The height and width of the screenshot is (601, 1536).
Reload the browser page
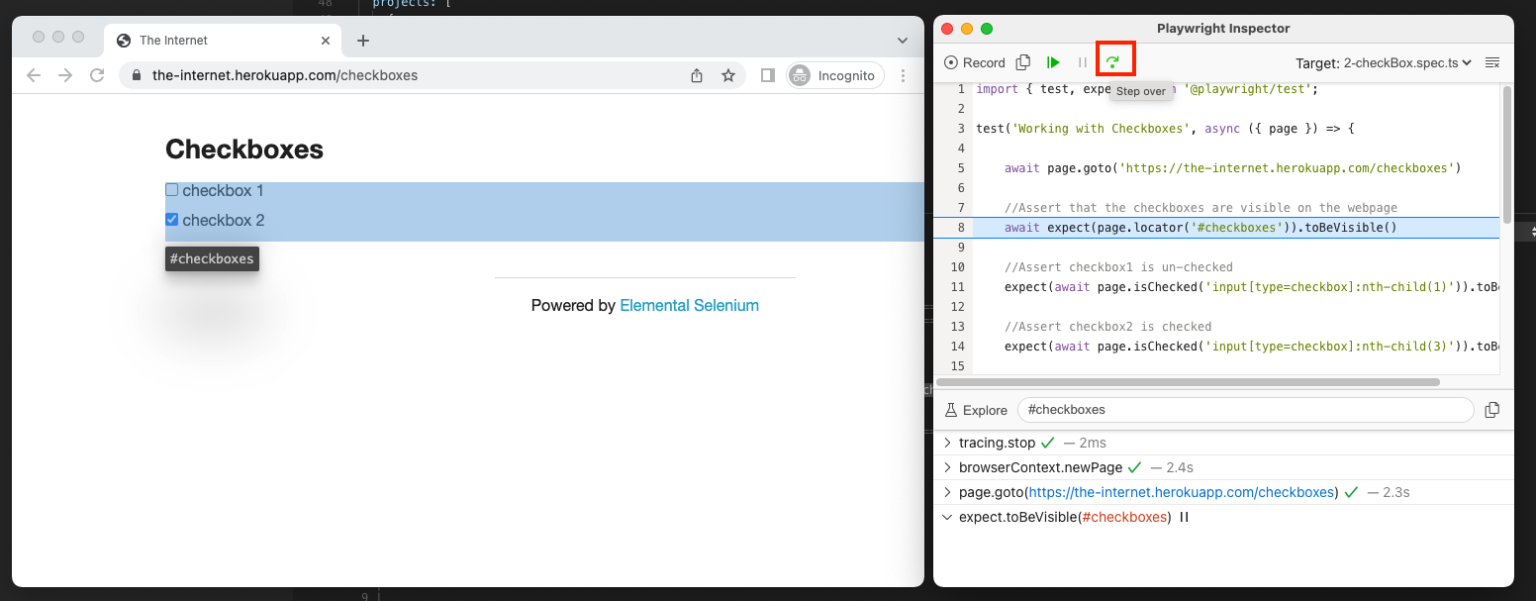pyautogui.click(x=97, y=75)
